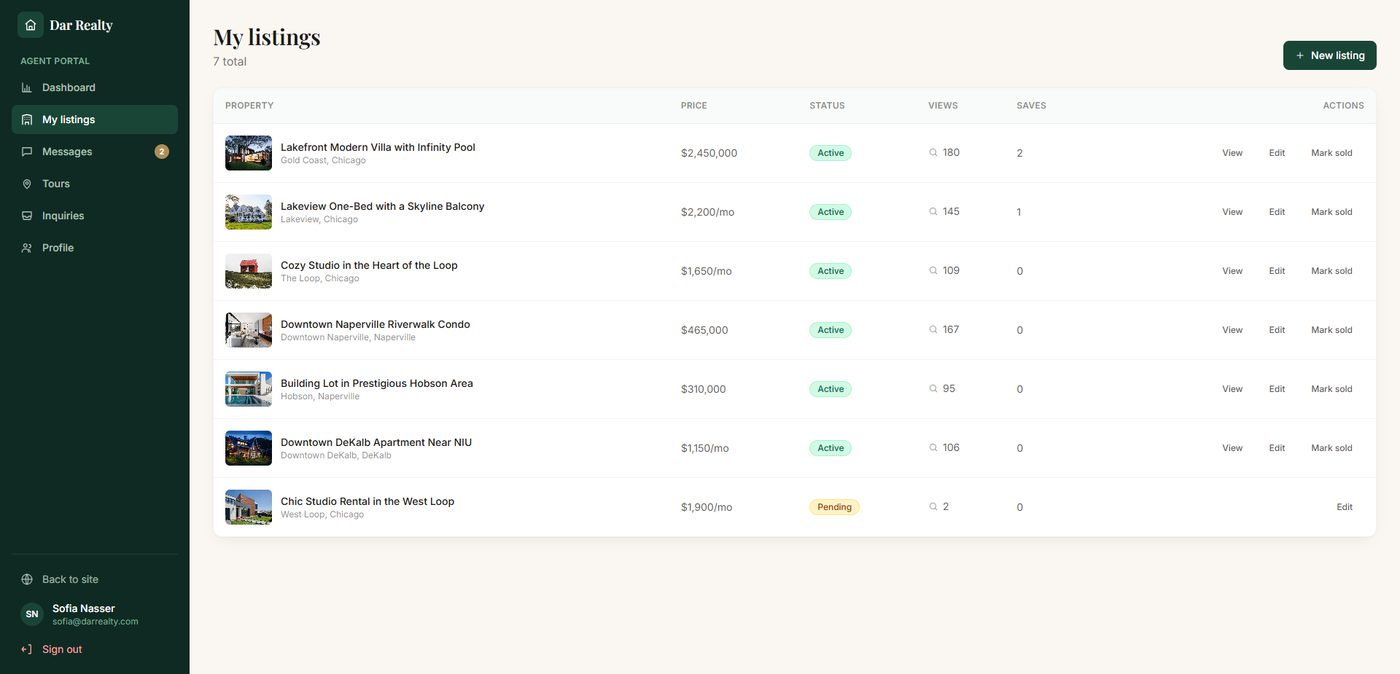Click the SN avatar for Sofia Nasser
Image resolution: width=1400 pixels, height=674 pixels.
pos(32,614)
